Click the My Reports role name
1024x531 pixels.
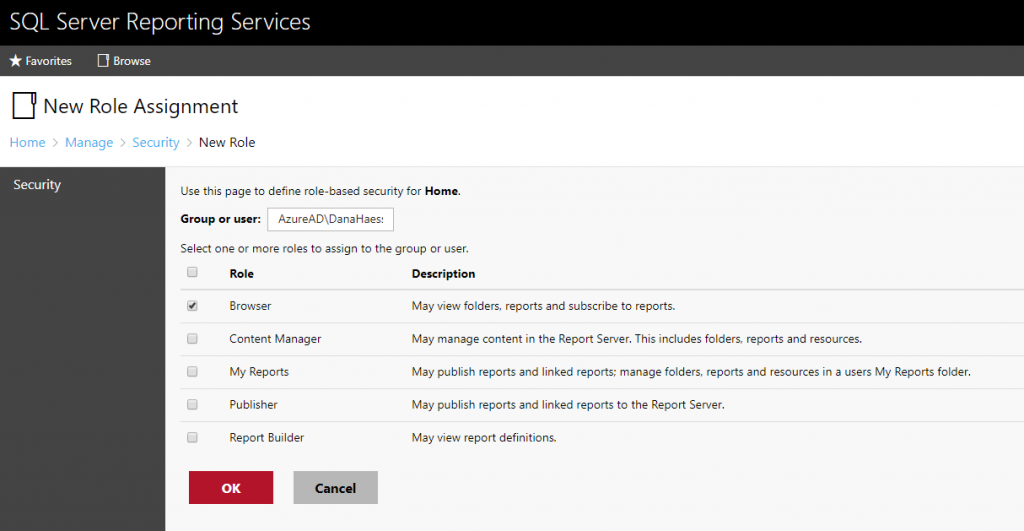point(259,372)
